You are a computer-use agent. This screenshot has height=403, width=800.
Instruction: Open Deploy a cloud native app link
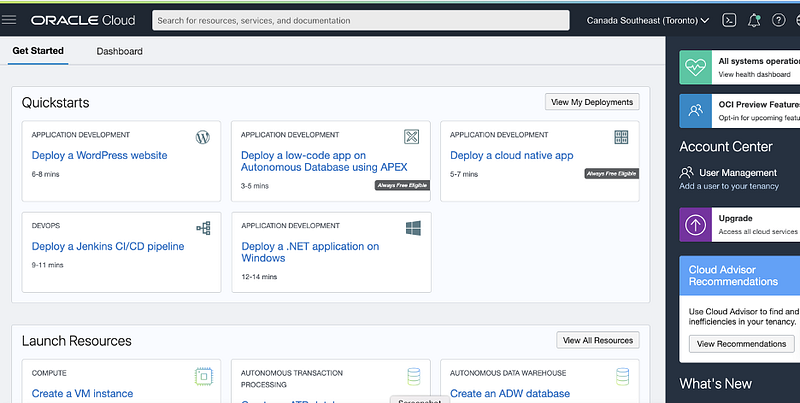click(512, 156)
